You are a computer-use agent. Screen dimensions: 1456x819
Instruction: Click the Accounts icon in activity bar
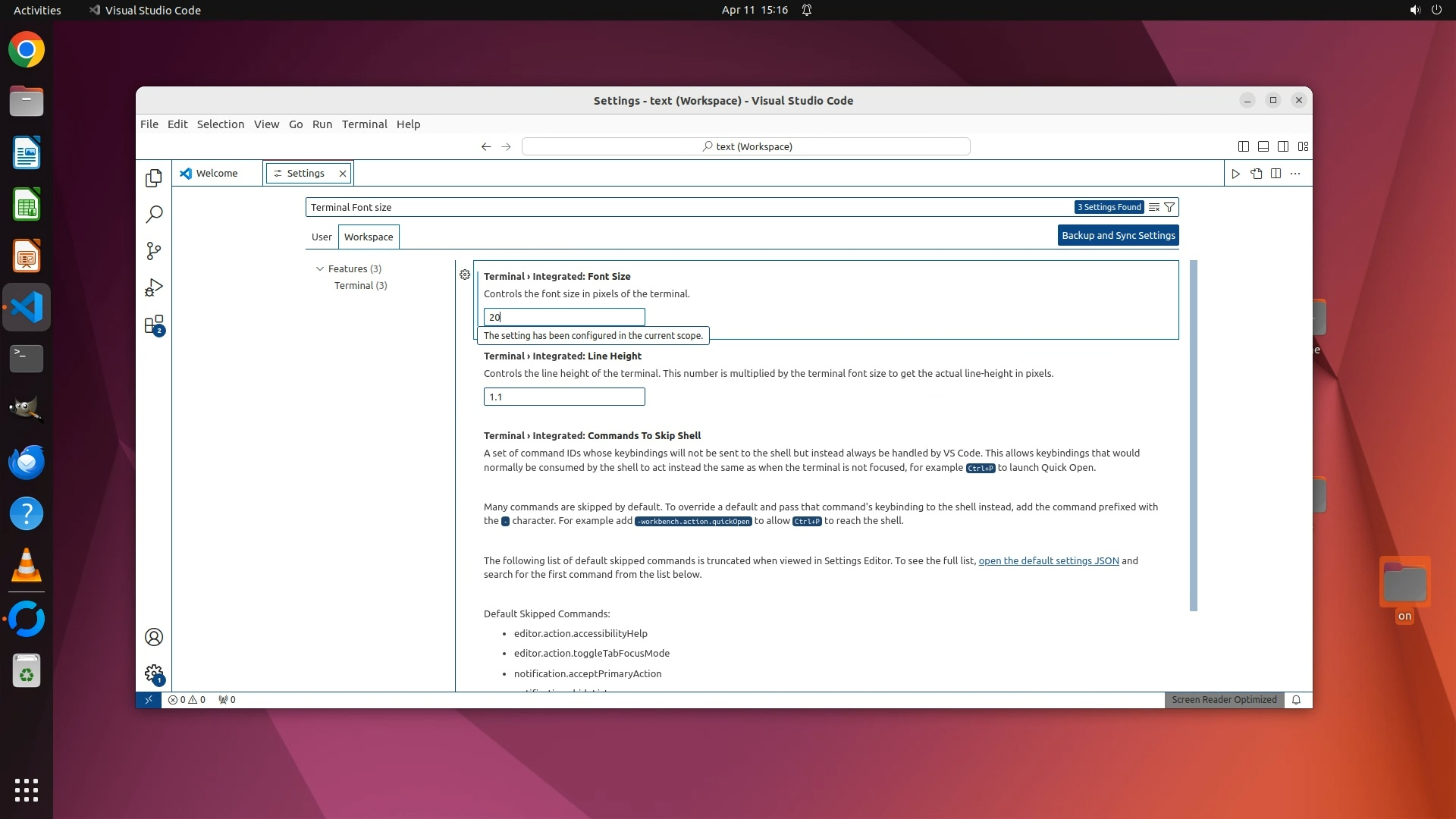point(154,637)
